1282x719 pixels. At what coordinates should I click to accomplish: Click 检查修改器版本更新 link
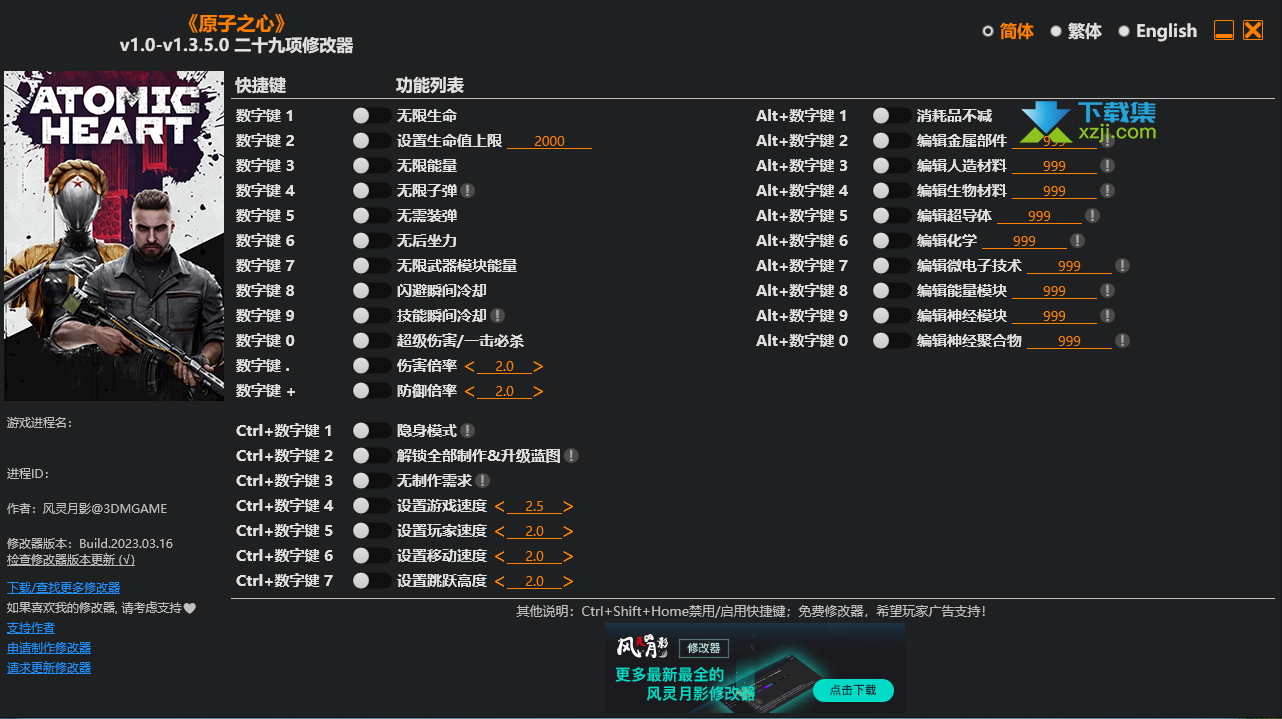71,560
